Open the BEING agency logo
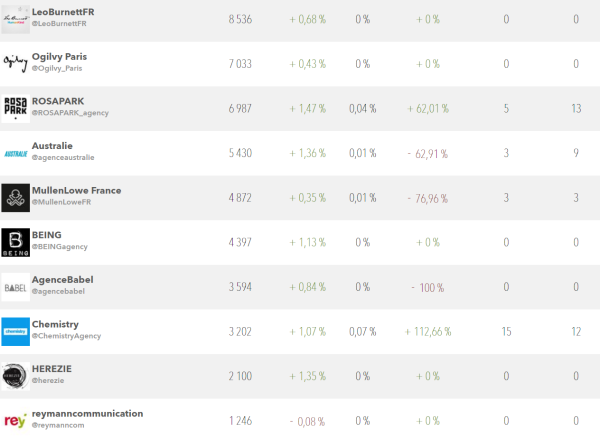600x439 pixels. pos(16,242)
